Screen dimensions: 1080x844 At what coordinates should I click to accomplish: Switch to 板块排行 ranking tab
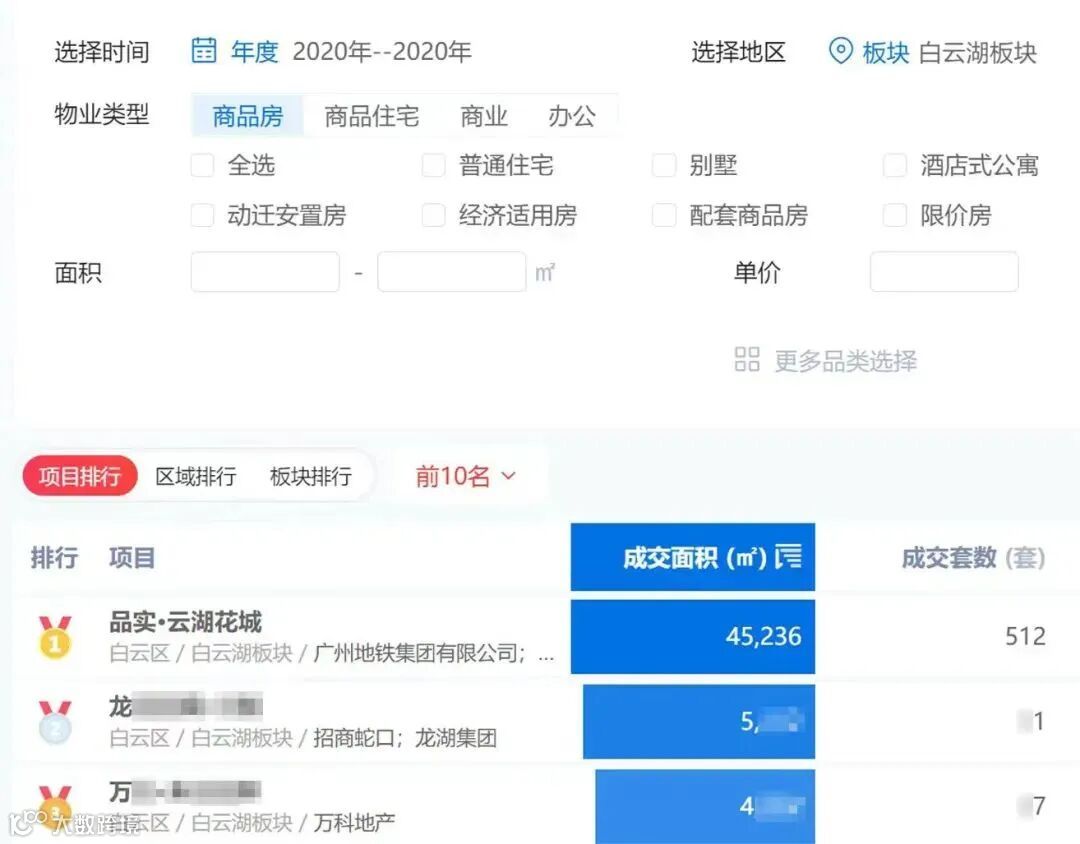[311, 476]
